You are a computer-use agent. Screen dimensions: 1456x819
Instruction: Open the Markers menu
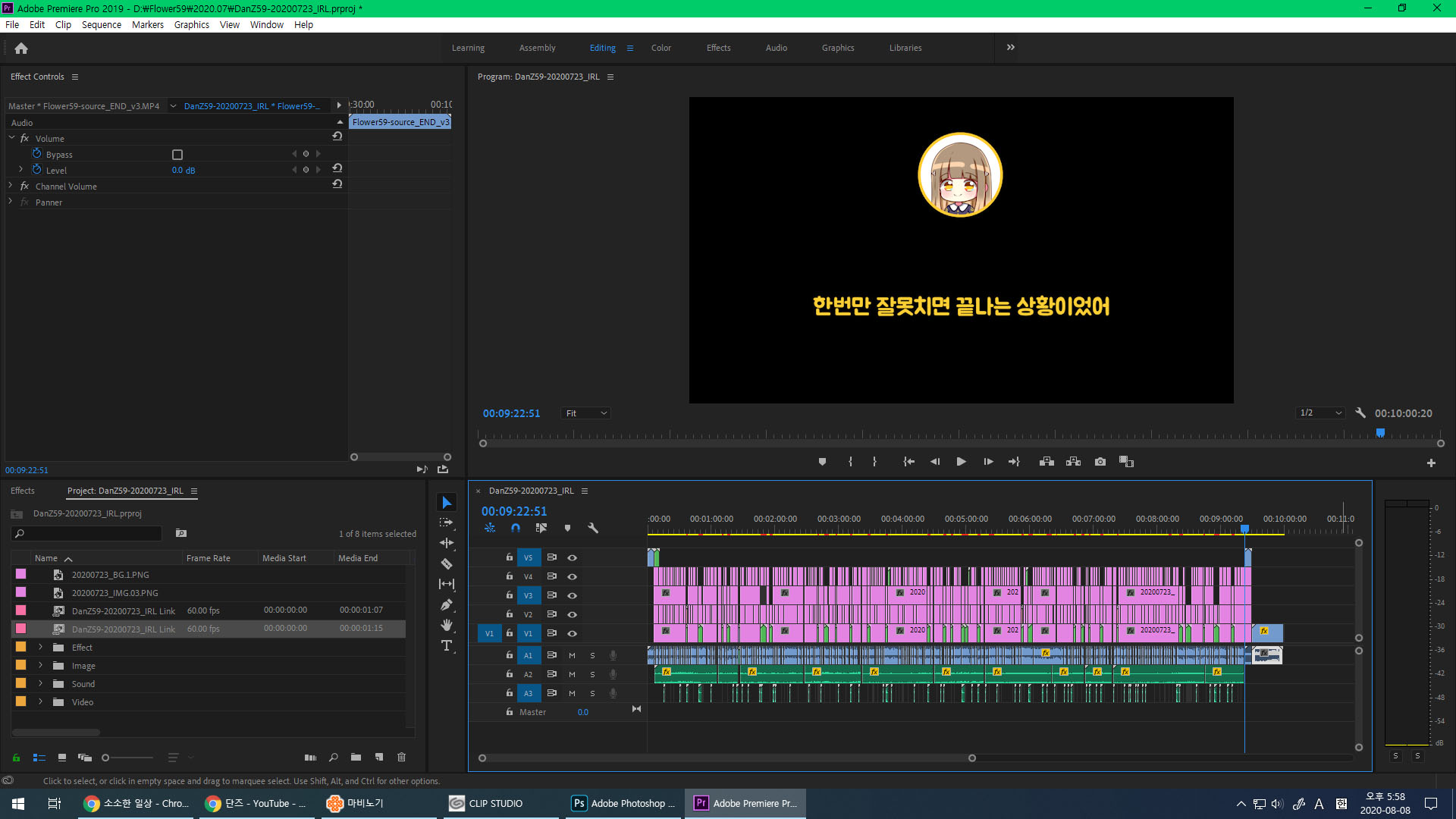[148, 25]
